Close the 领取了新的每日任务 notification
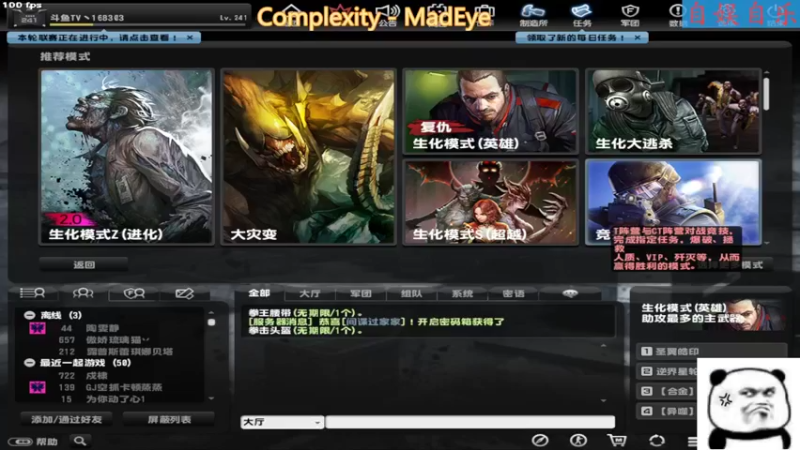The height and width of the screenshot is (450, 800). (637, 38)
